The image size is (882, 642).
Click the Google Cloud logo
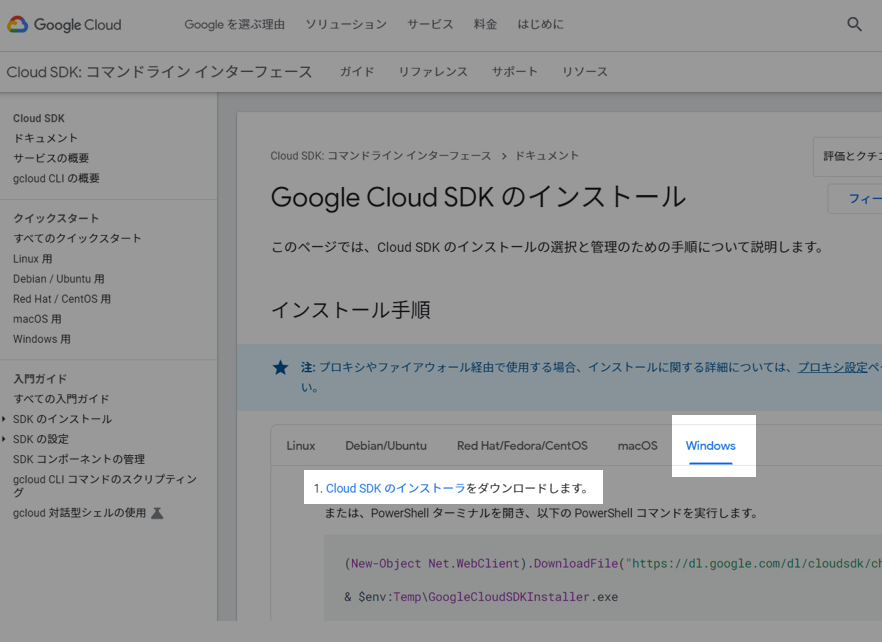point(64,25)
